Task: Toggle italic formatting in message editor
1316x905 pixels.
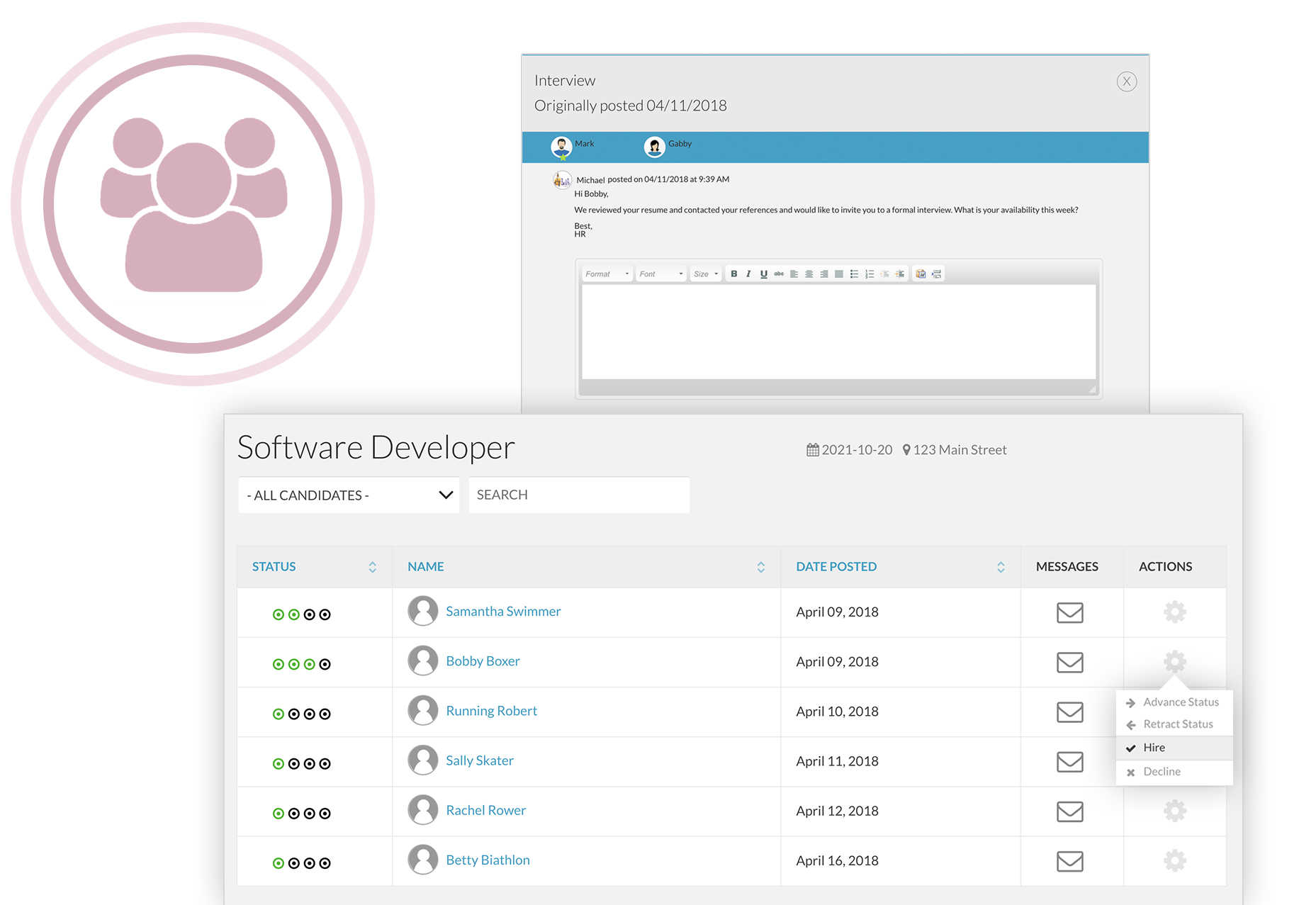Action: pyautogui.click(x=748, y=274)
